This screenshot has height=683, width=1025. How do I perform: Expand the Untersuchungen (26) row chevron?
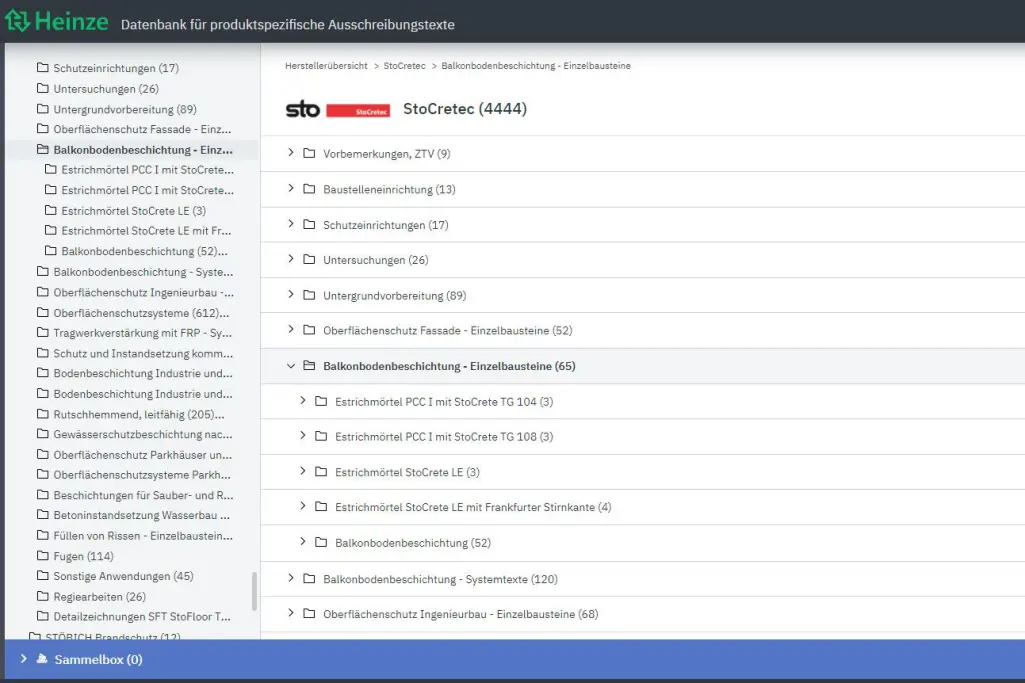[291, 259]
